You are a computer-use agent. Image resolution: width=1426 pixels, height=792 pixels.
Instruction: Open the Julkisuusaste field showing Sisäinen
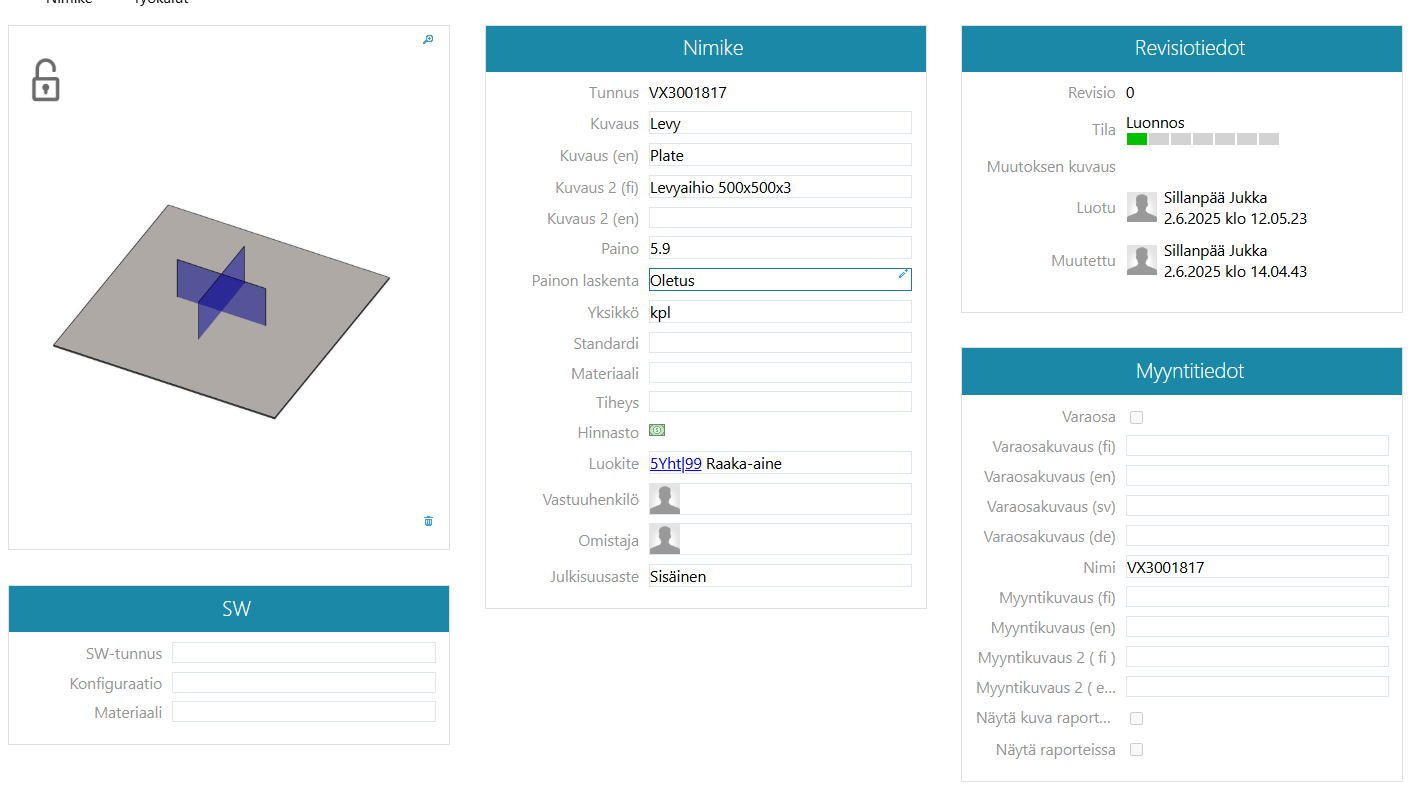(780, 576)
